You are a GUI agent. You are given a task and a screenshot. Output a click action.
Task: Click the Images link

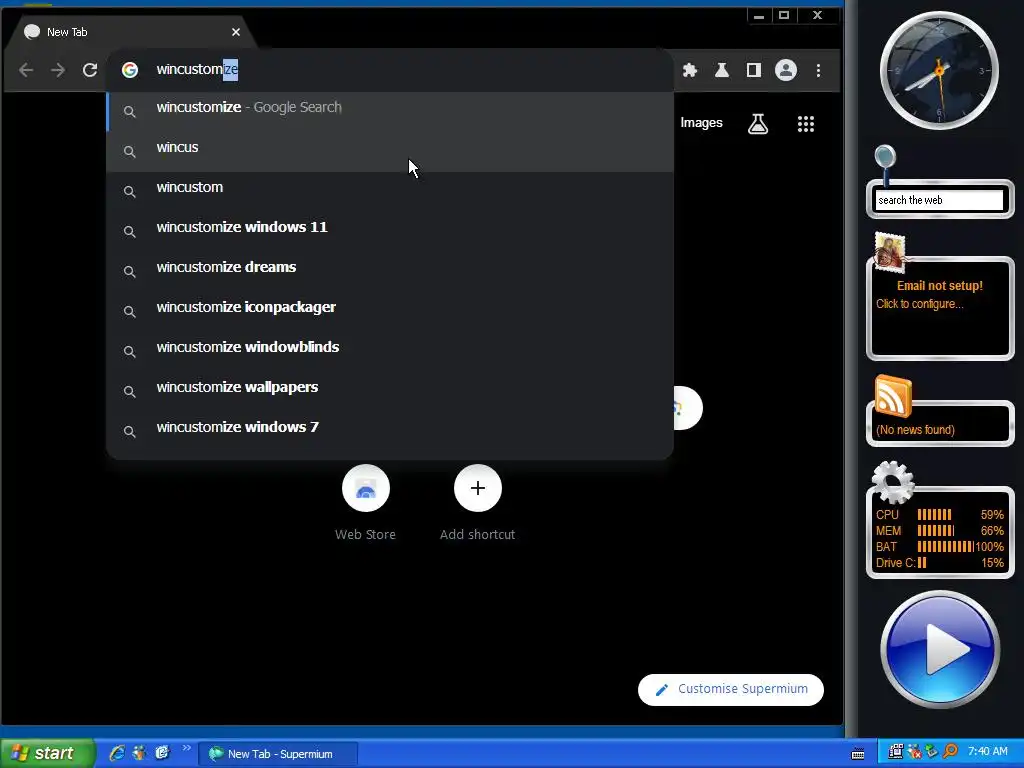click(701, 123)
